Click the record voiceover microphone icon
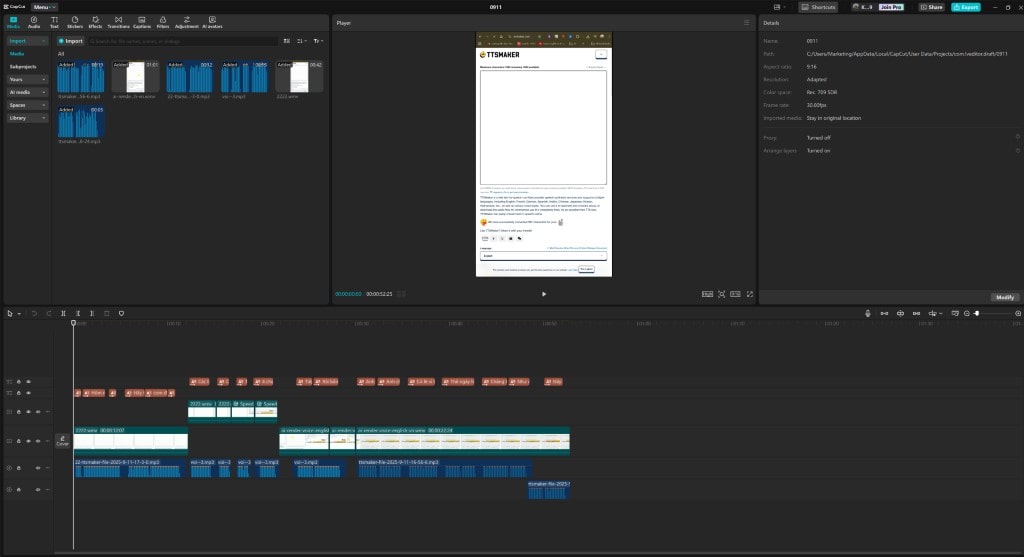Image resolution: width=1024 pixels, height=557 pixels. tap(868, 313)
